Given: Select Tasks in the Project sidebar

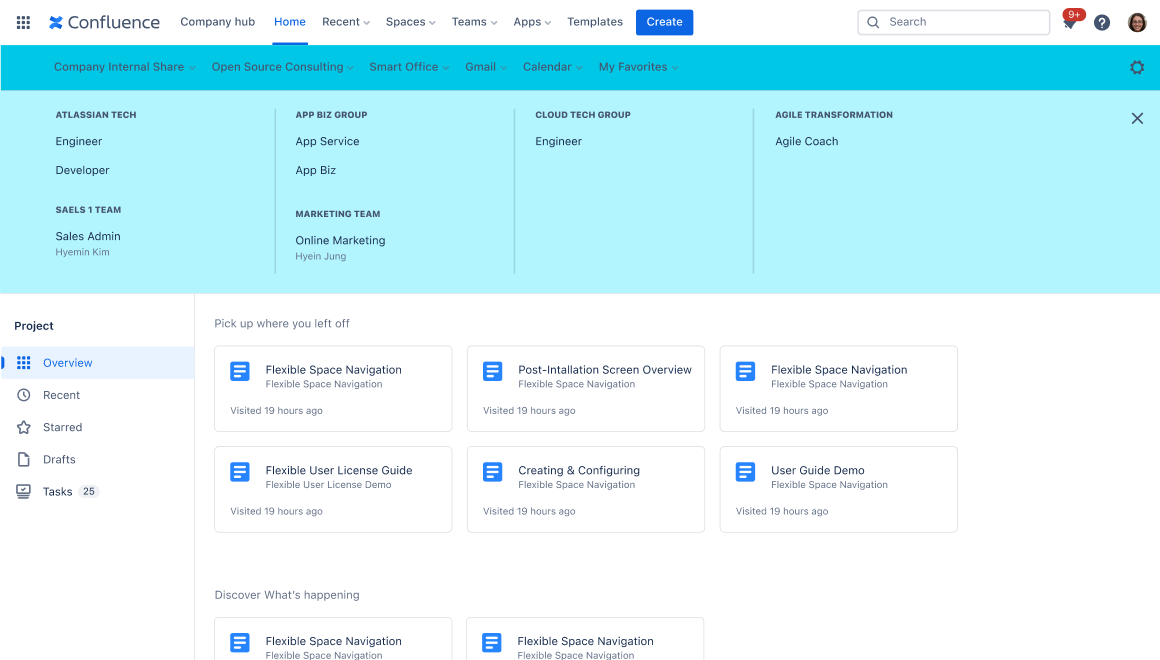Looking at the screenshot, I should tap(57, 491).
